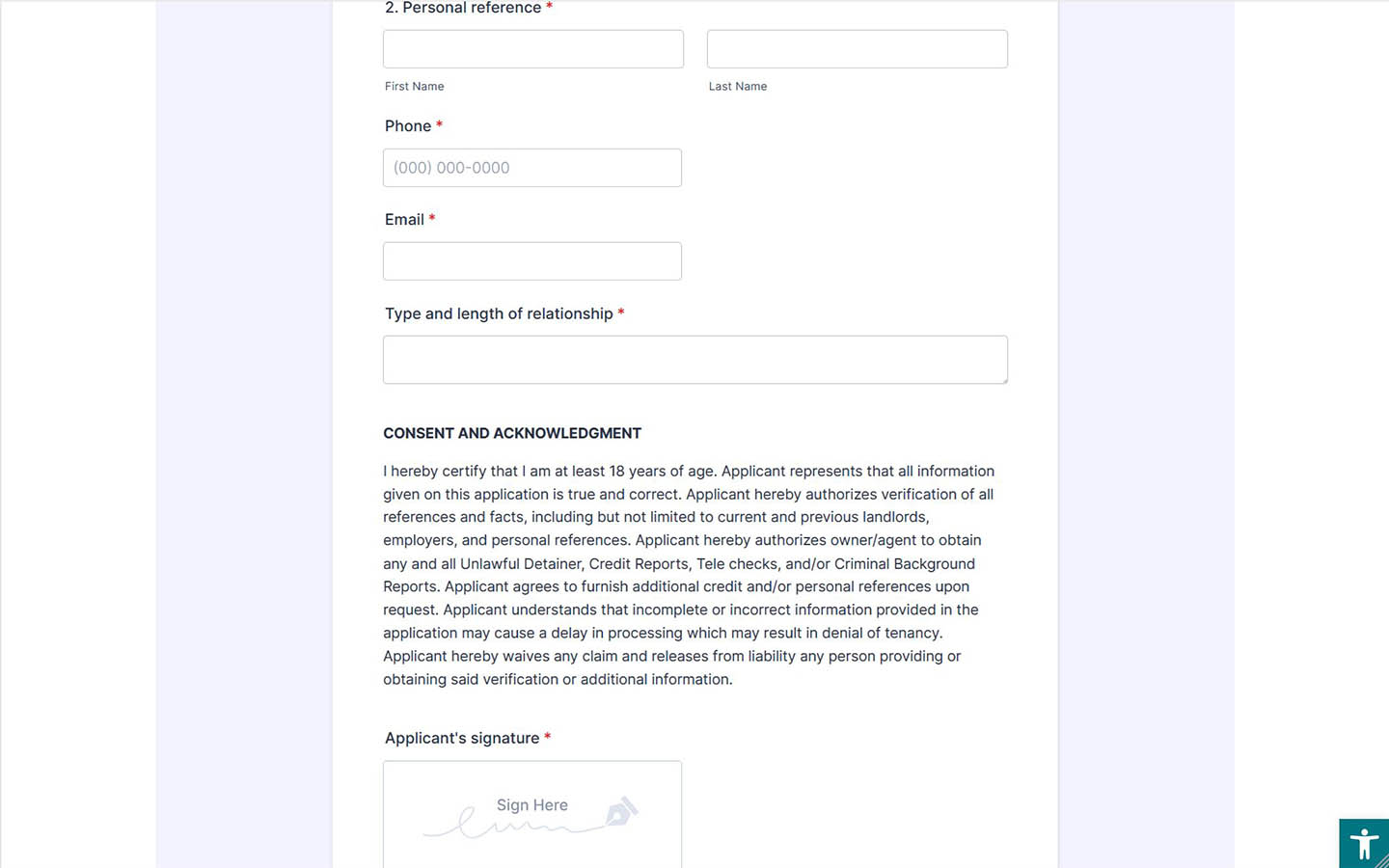
Task: Click the "2. Personal reference" label
Action: tap(463, 8)
